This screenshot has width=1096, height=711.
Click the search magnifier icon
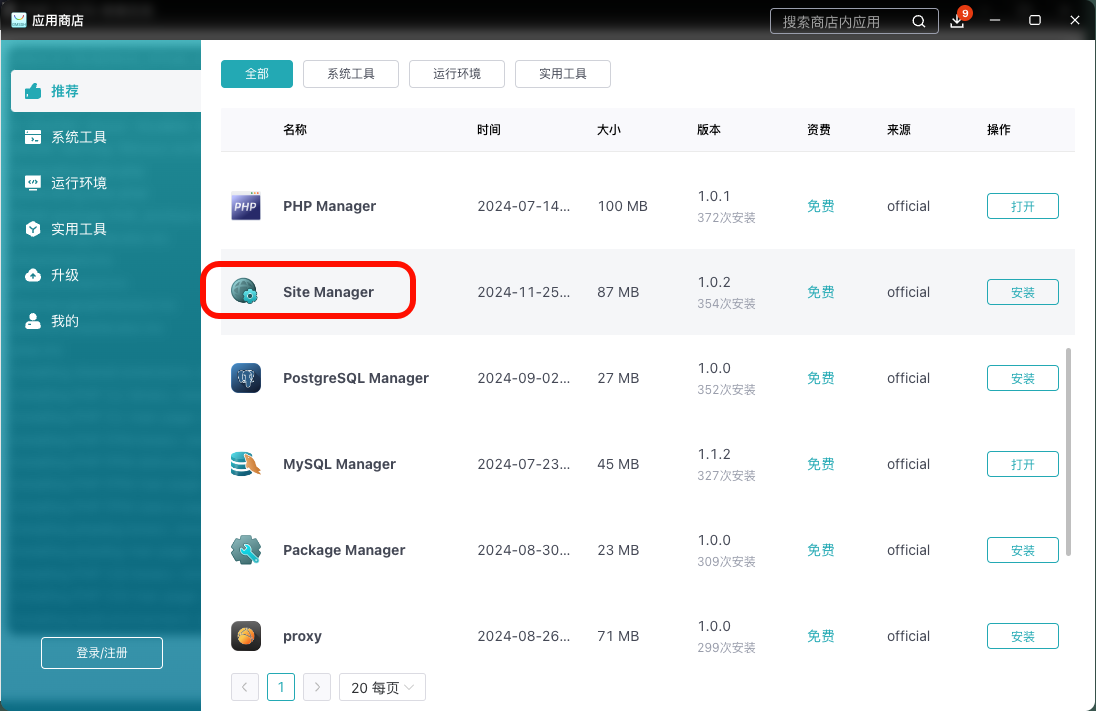[x=918, y=21]
